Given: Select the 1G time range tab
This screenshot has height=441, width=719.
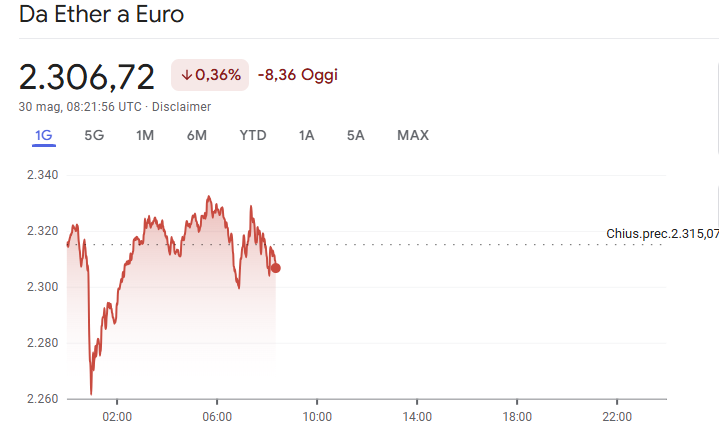Looking at the screenshot, I should pyautogui.click(x=44, y=135).
